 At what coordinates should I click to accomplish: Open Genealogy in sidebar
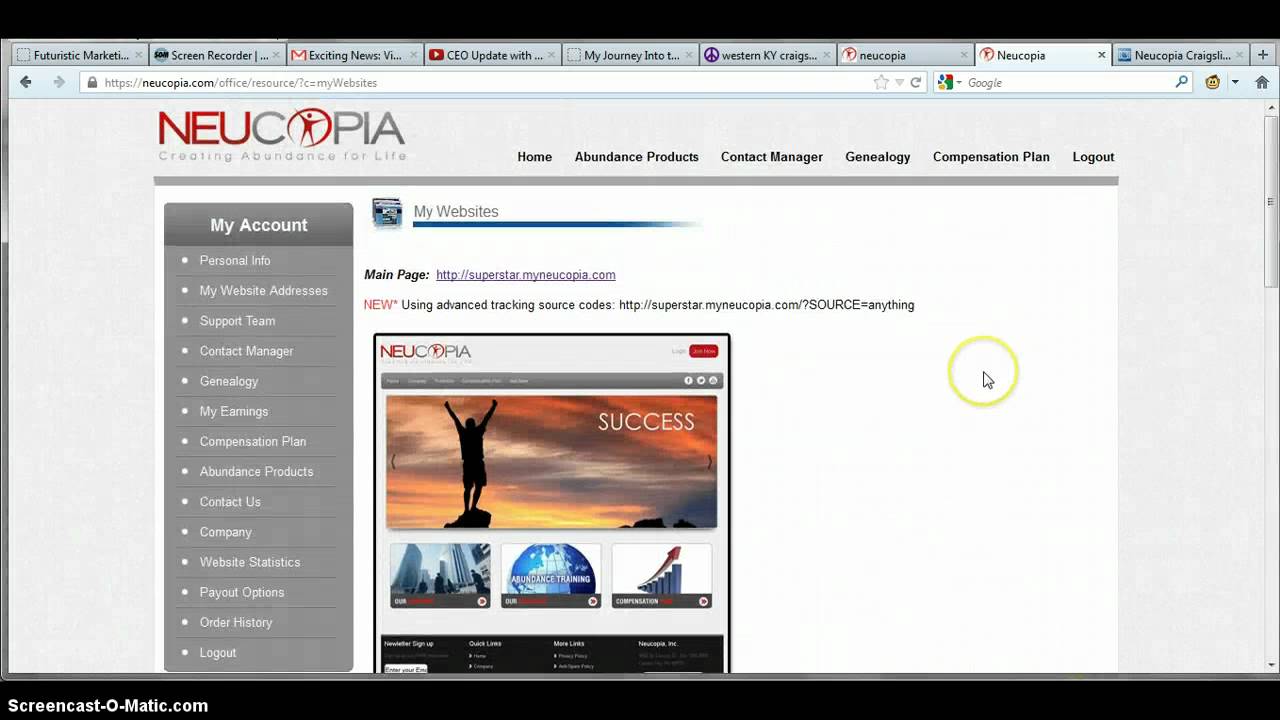click(x=228, y=381)
